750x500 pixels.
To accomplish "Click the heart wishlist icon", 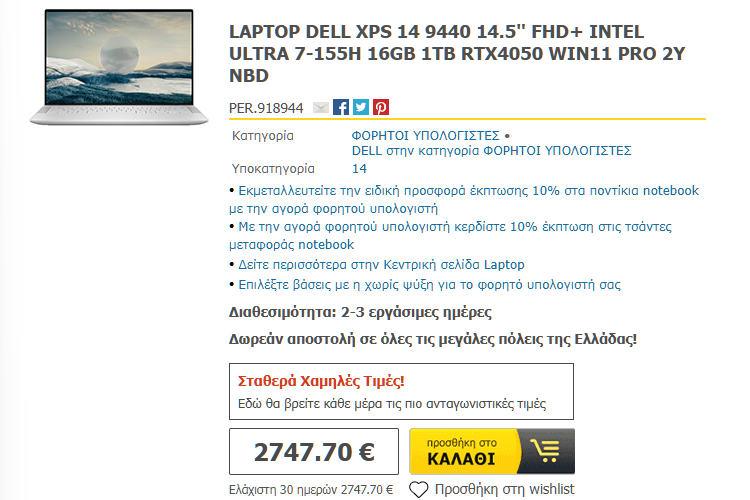I will (419, 489).
